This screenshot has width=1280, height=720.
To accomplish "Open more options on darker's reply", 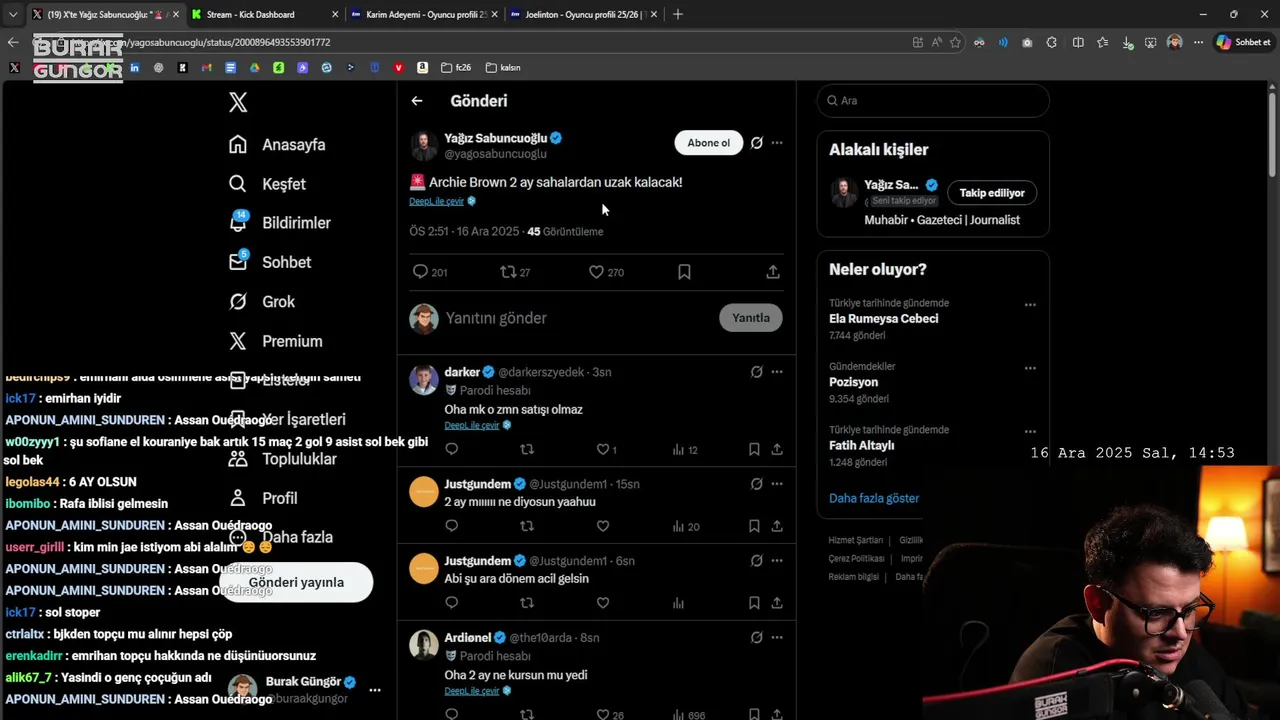I will 777,372.
